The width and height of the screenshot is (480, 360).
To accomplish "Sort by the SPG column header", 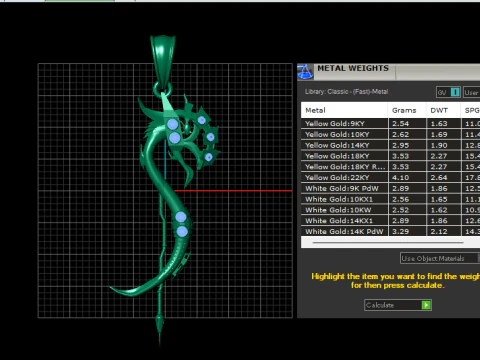I will (471, 110).
